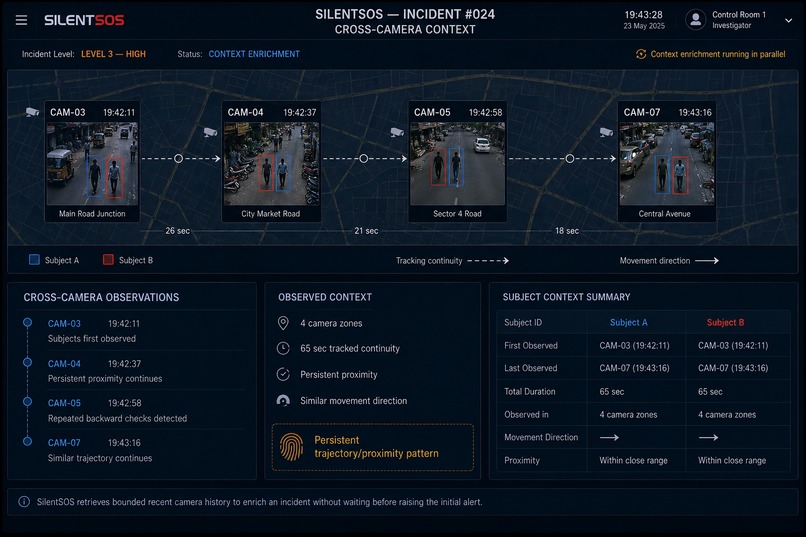Click the clock icon for tracked continuity
Image resolution: width=806 pixels, height=537 pixels.
click(283, 348)
